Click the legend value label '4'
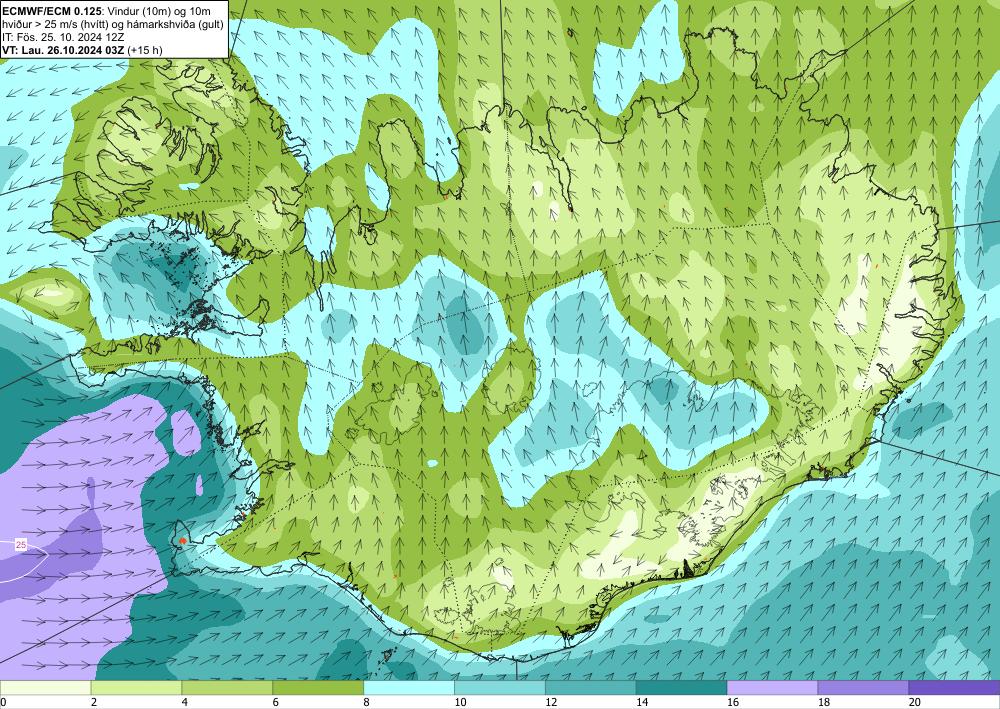 coord(185,702)
